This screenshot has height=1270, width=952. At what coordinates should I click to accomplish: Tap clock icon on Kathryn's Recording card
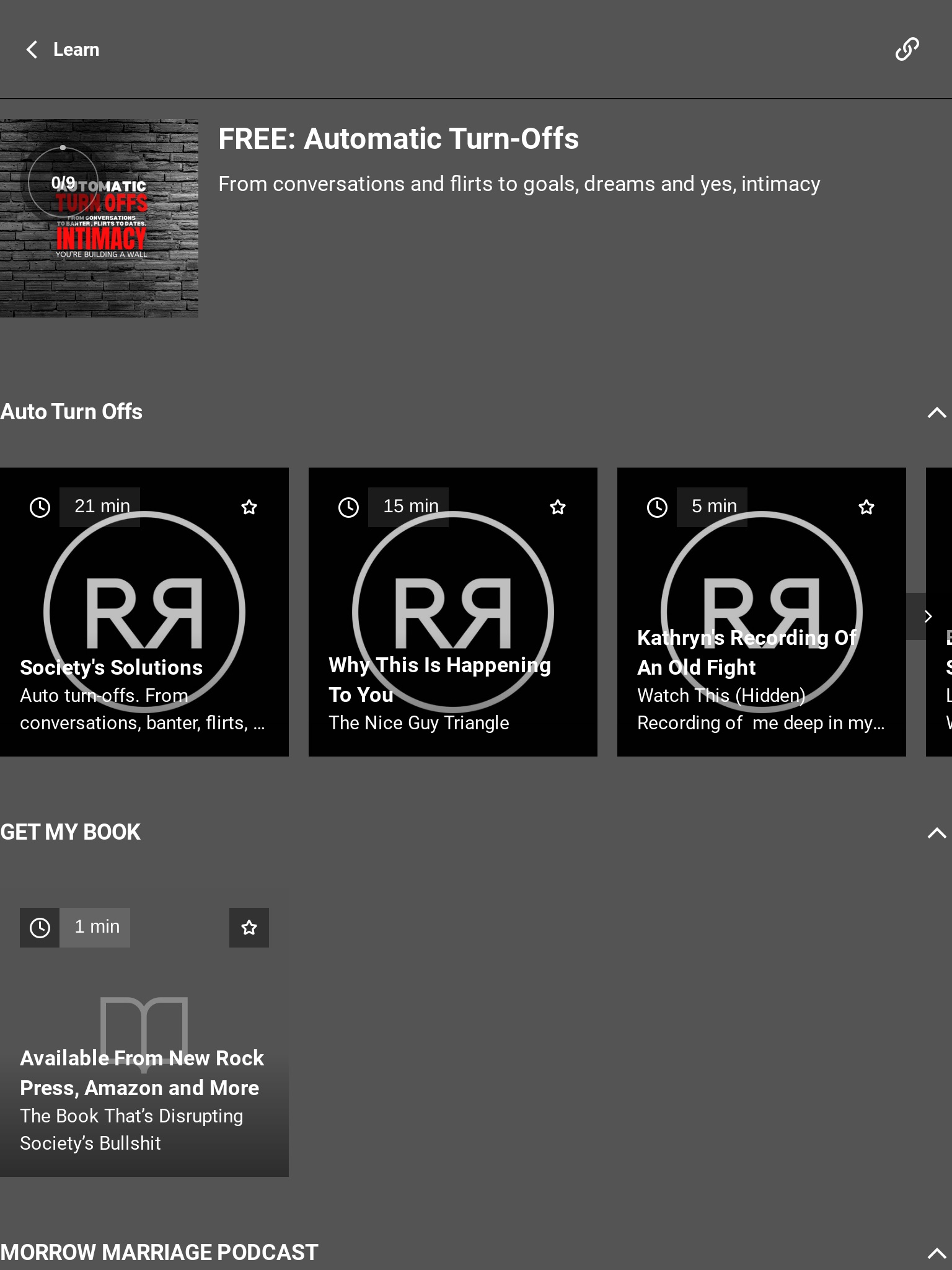tap(657, 507)
